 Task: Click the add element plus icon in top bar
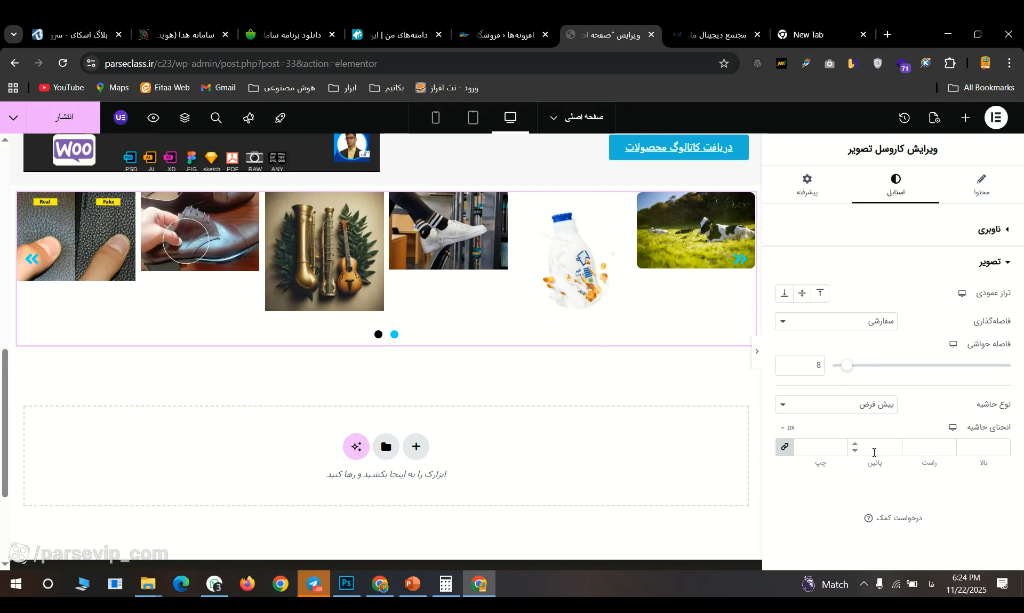tap(965, 118)
